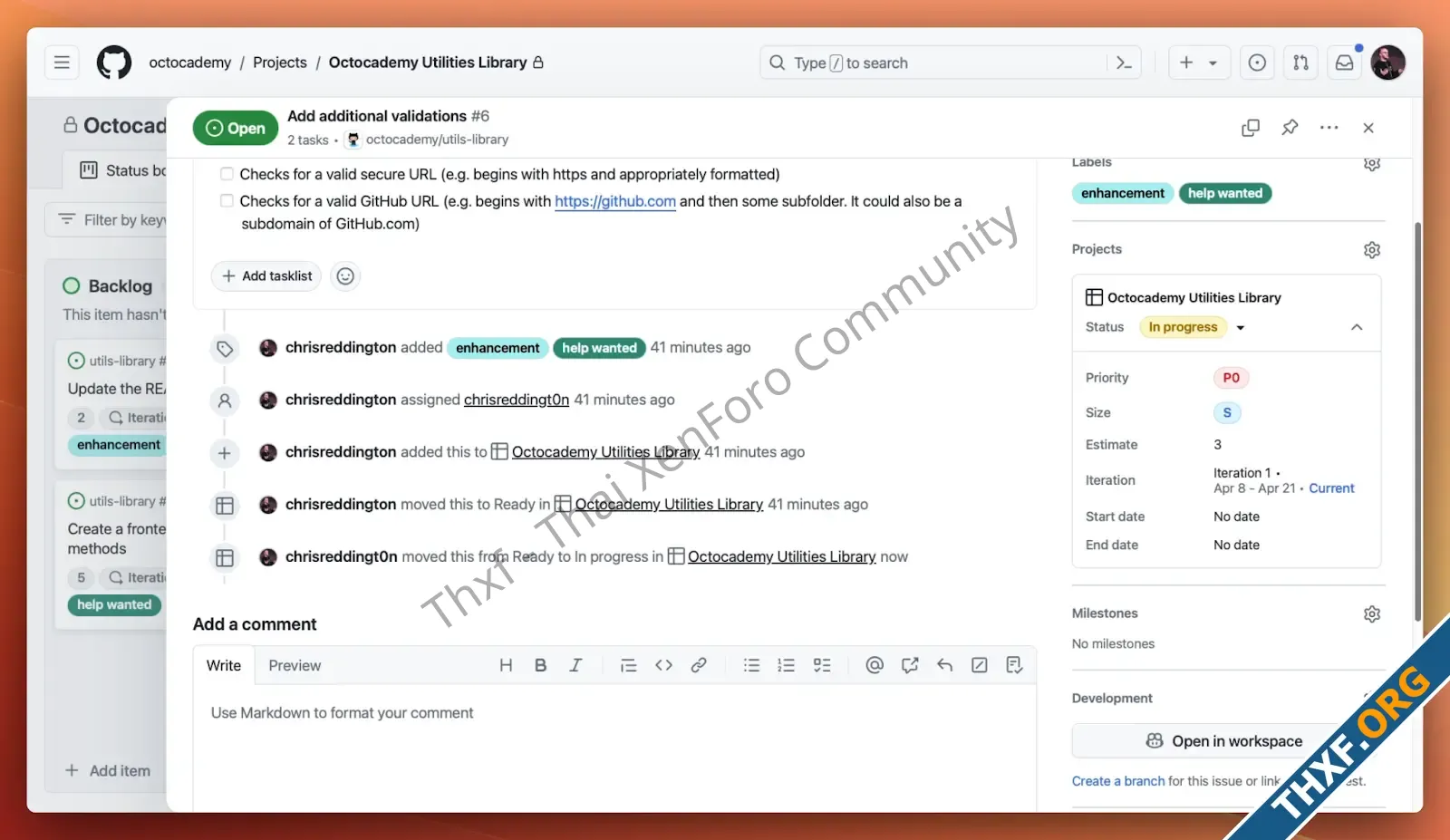Viewport: 1450px width, 840px height.
Task: Click the add note icon in toolbar
Action: pyautogui.click(x=1014, y=665)
